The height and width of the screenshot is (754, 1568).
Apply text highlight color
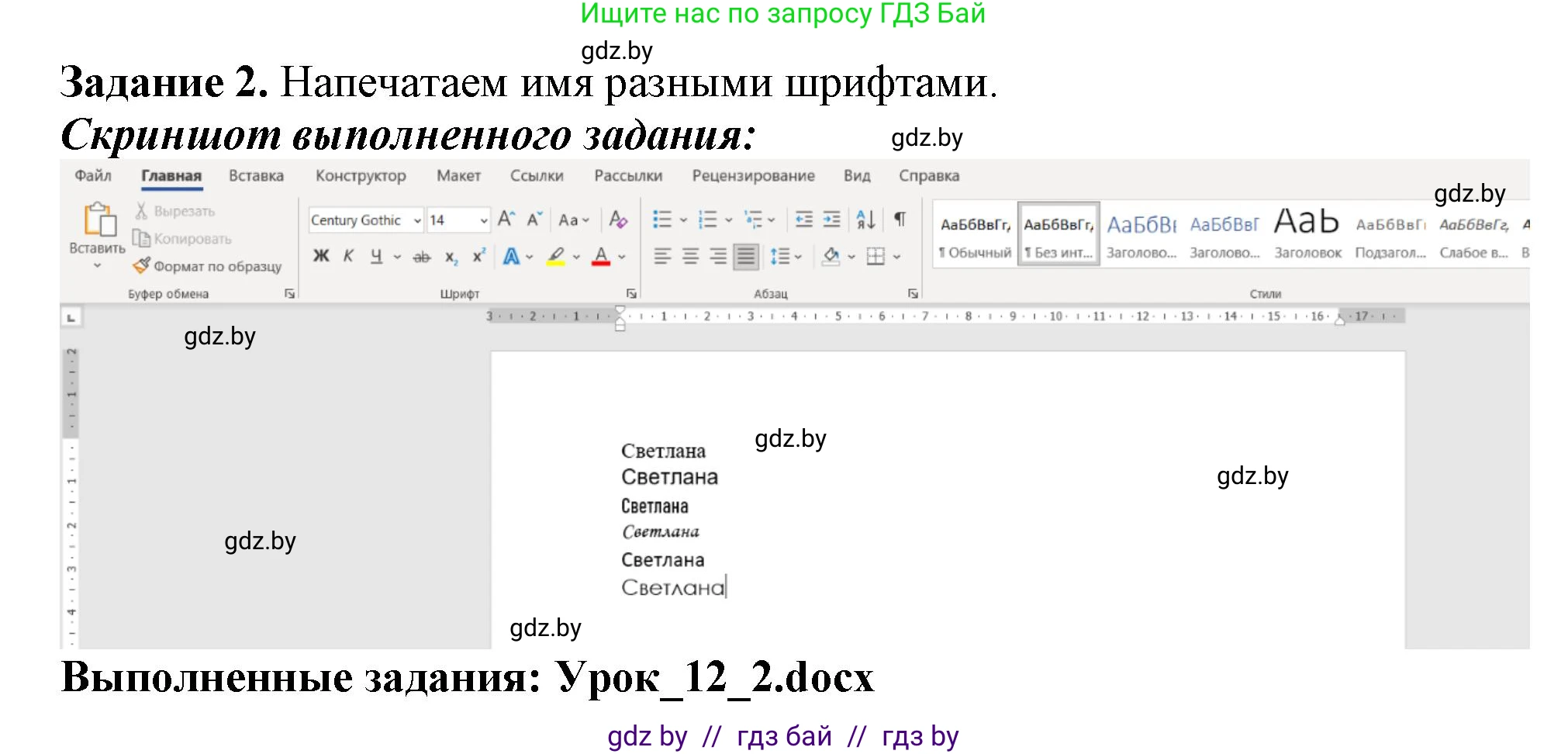[554, 256]
